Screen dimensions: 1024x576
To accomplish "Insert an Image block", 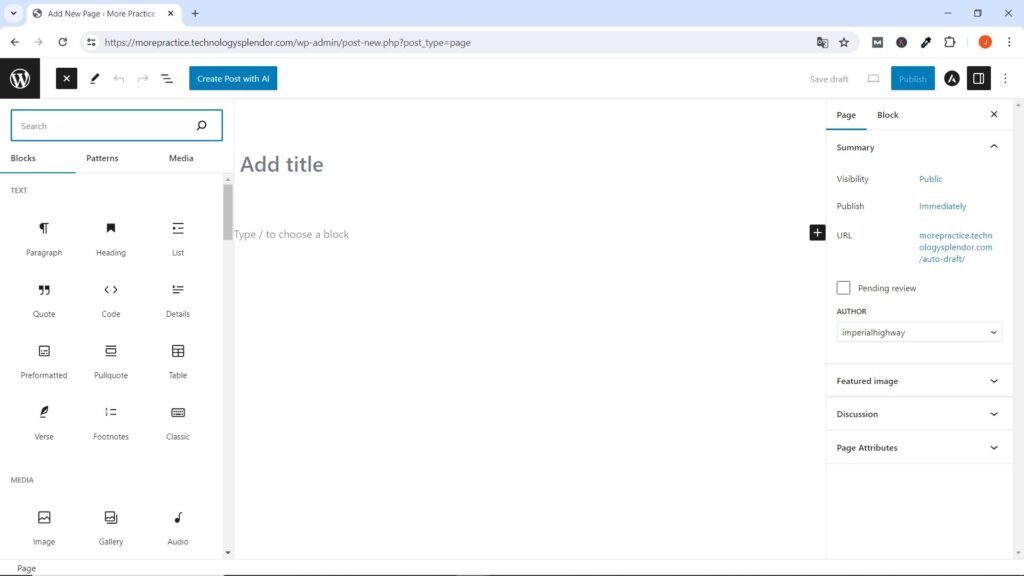I will [x=44, y=526].
